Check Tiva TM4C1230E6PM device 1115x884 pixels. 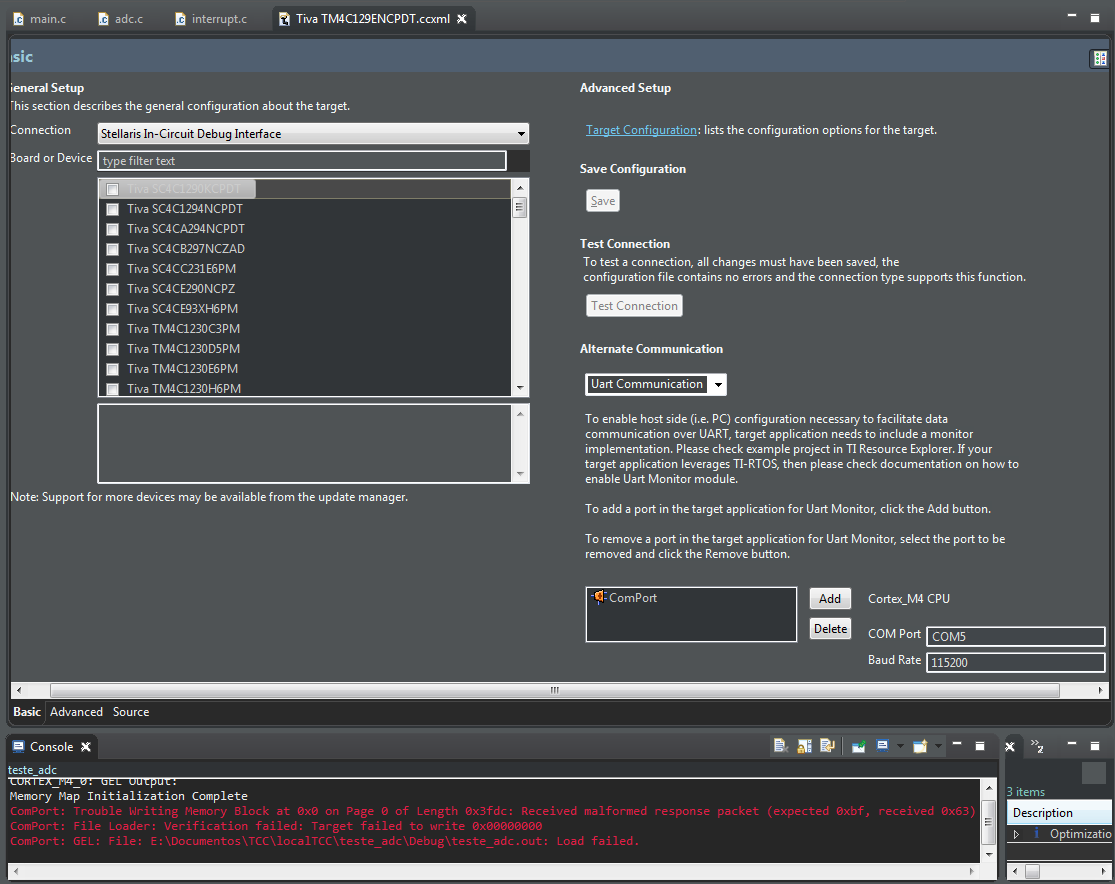pyautogui.click(x=112, y=368)
